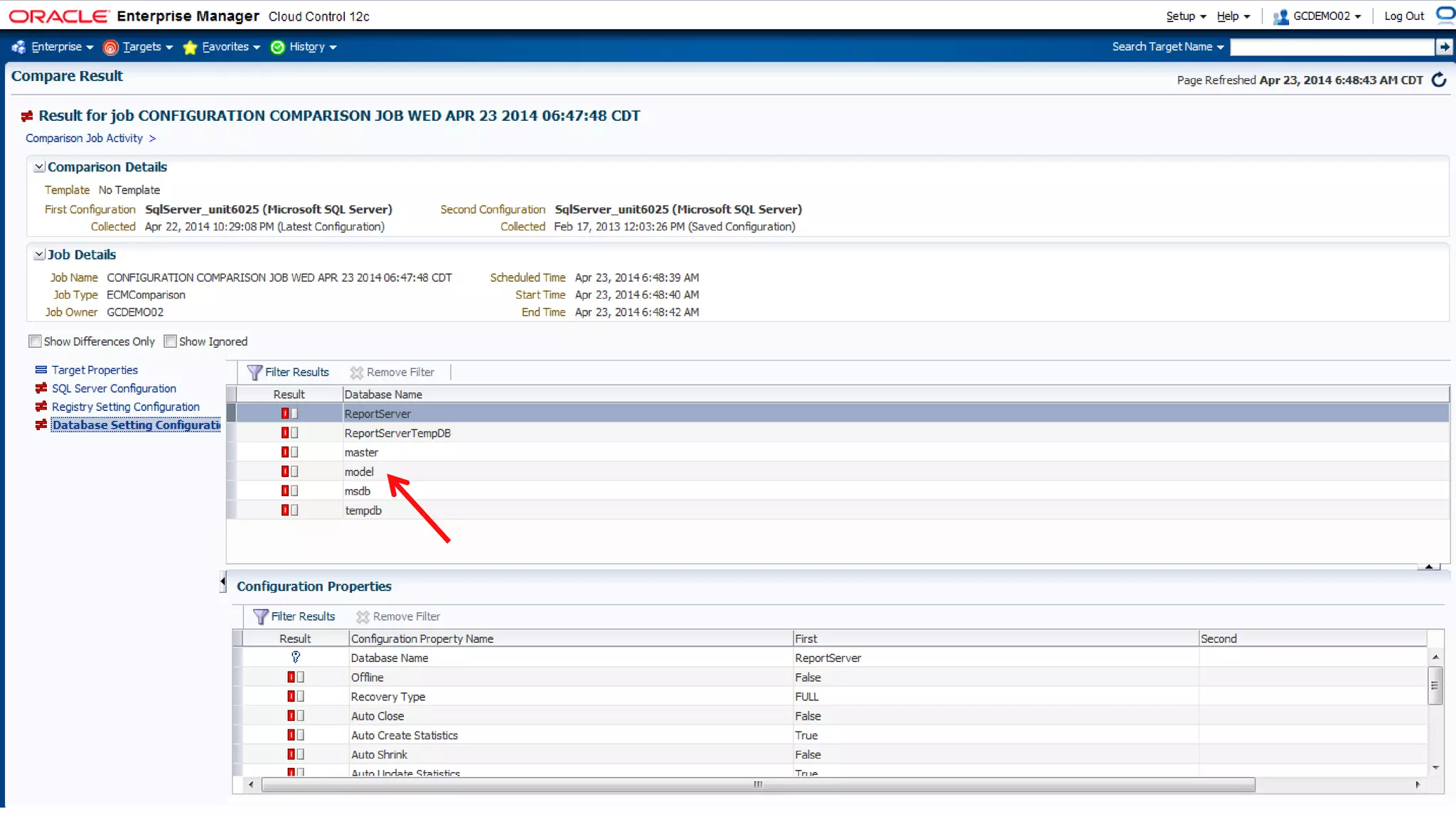This screenshot has height=819, width=1456.
Task: Click Remove Filter above the database table
Action: tap(392, 373)
